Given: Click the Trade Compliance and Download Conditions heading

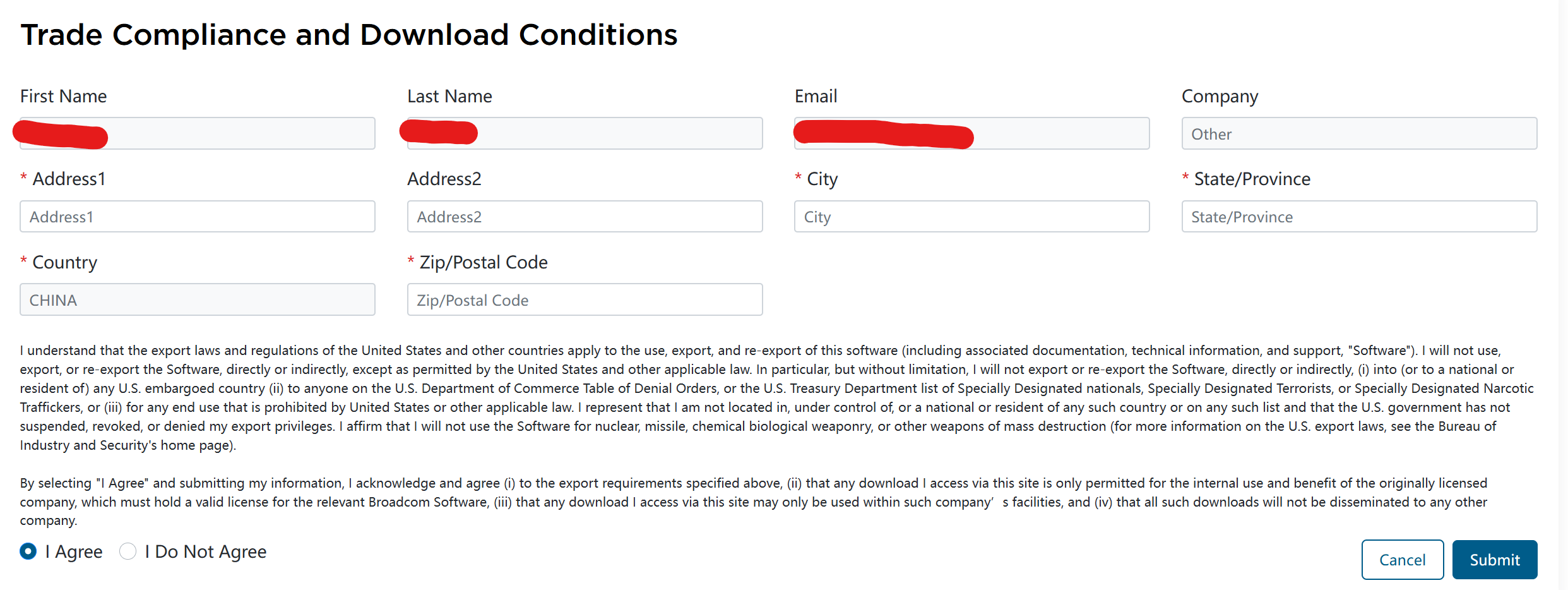Looking at the screenshot, I should pos(348,35).
